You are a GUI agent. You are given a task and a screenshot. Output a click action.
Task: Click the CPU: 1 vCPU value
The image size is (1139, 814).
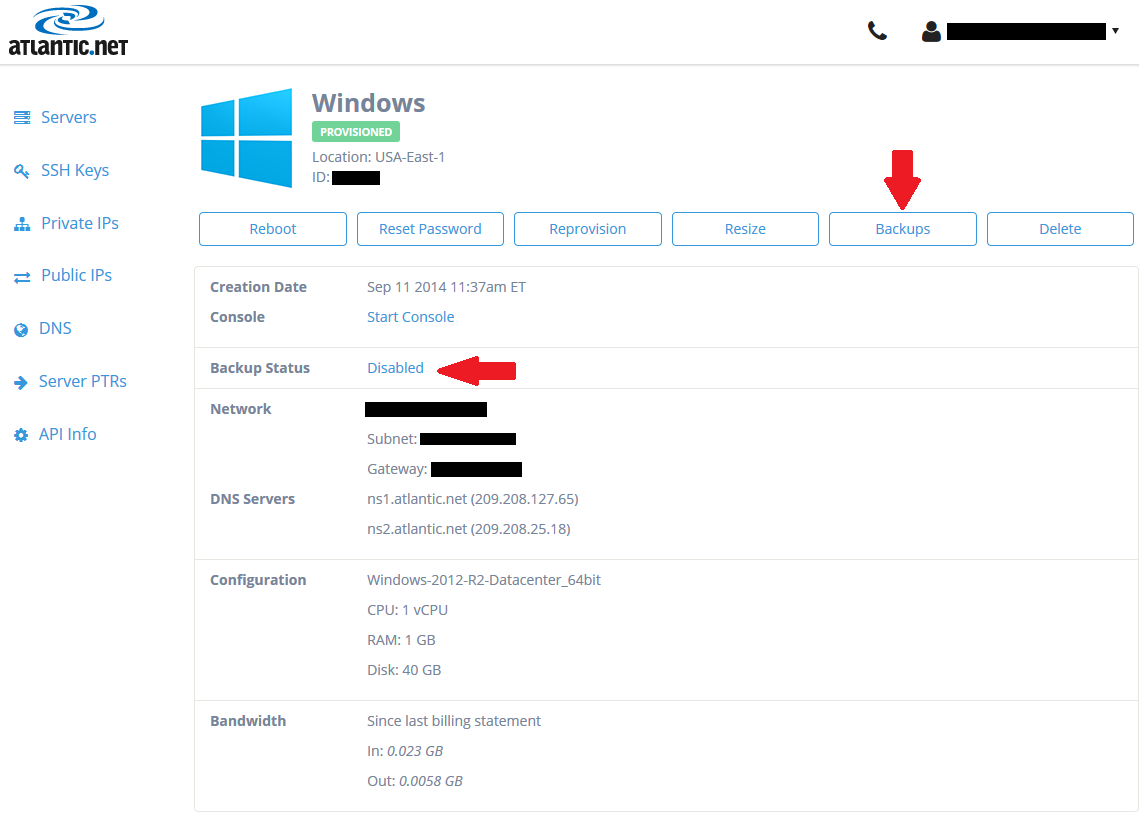(x=408, y=611)
